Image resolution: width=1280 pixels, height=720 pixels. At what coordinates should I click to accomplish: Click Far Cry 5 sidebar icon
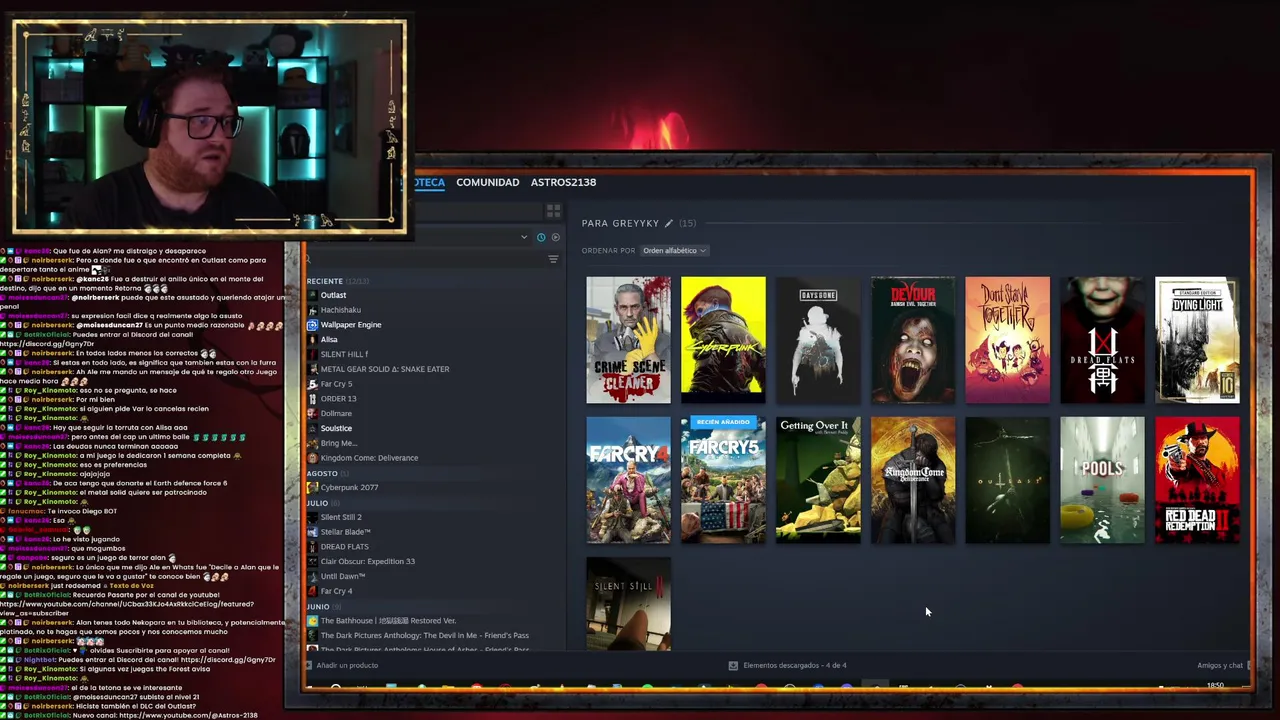point(312,384)
